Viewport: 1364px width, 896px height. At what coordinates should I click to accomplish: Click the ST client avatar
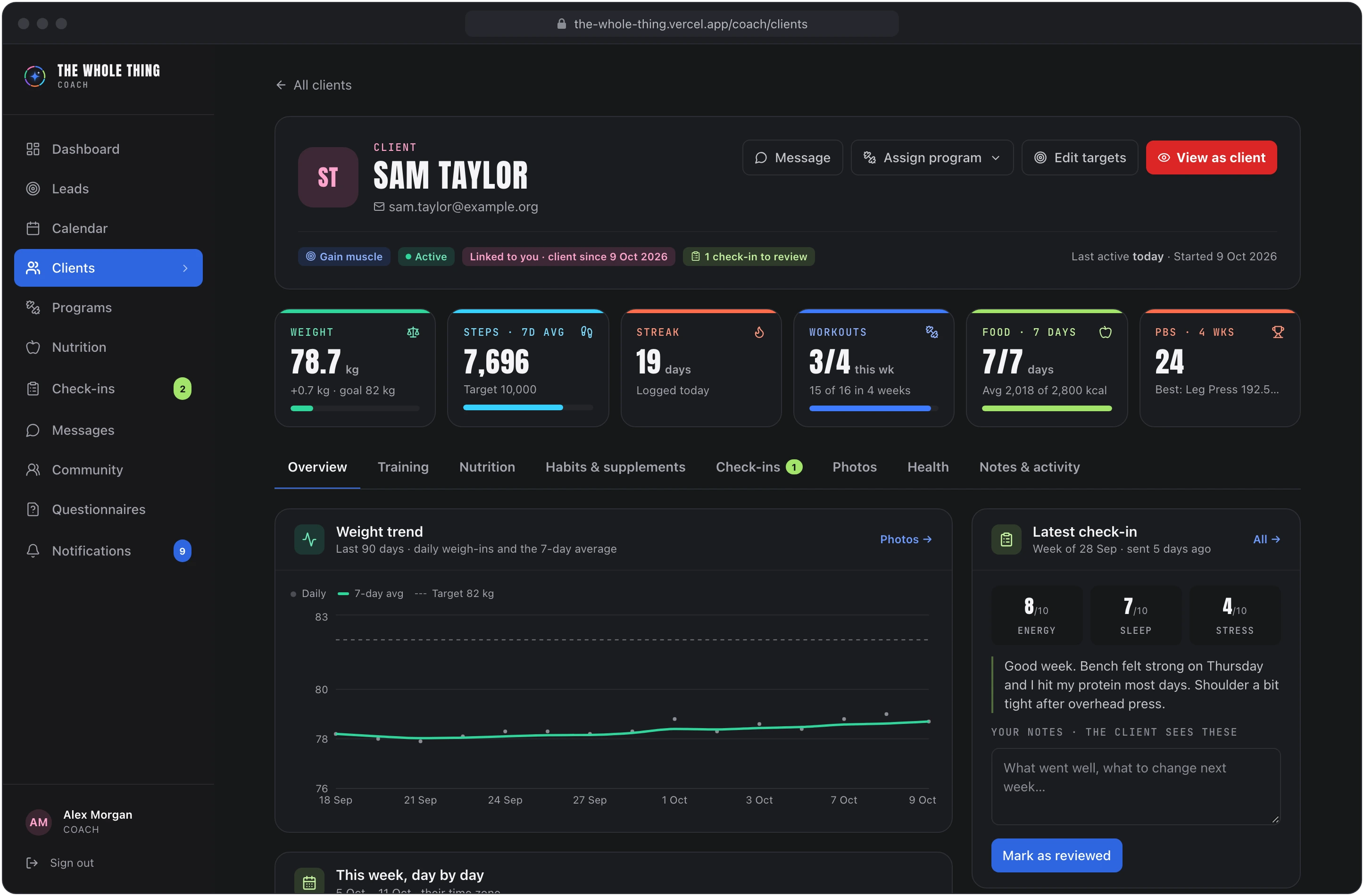click(328, 177)
